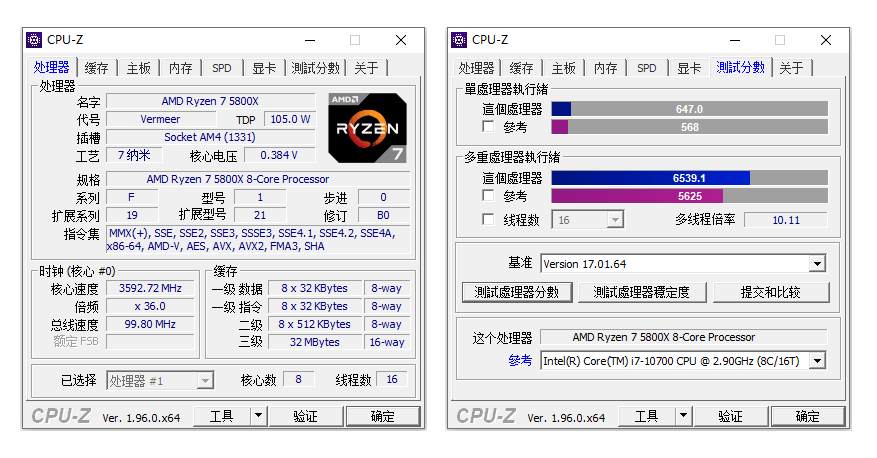Start the 測試處理器穩定度 stress test
Viewport: 877px width, 458px height.
641,292
